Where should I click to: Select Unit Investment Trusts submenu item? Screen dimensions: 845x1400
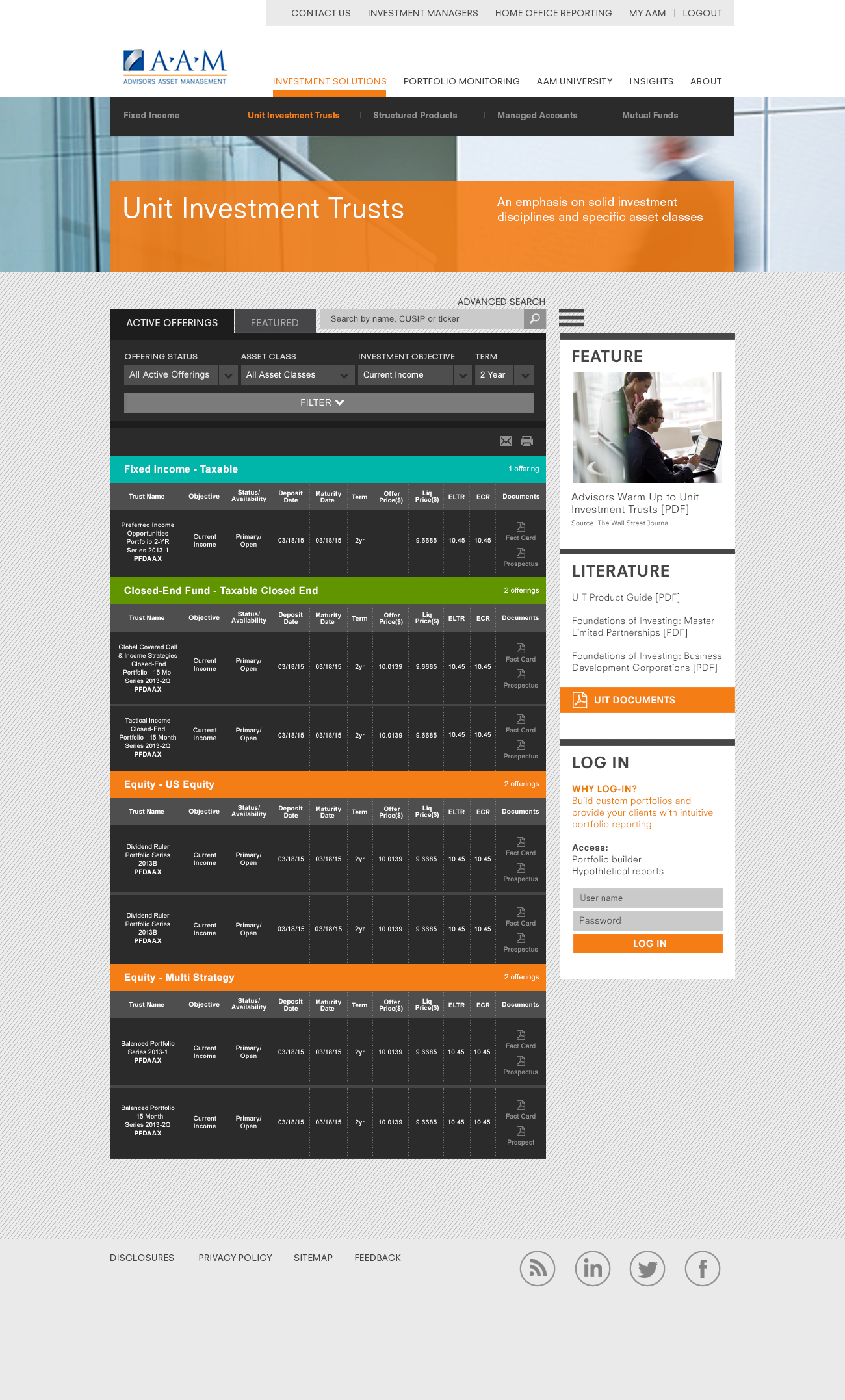(294, 115)
